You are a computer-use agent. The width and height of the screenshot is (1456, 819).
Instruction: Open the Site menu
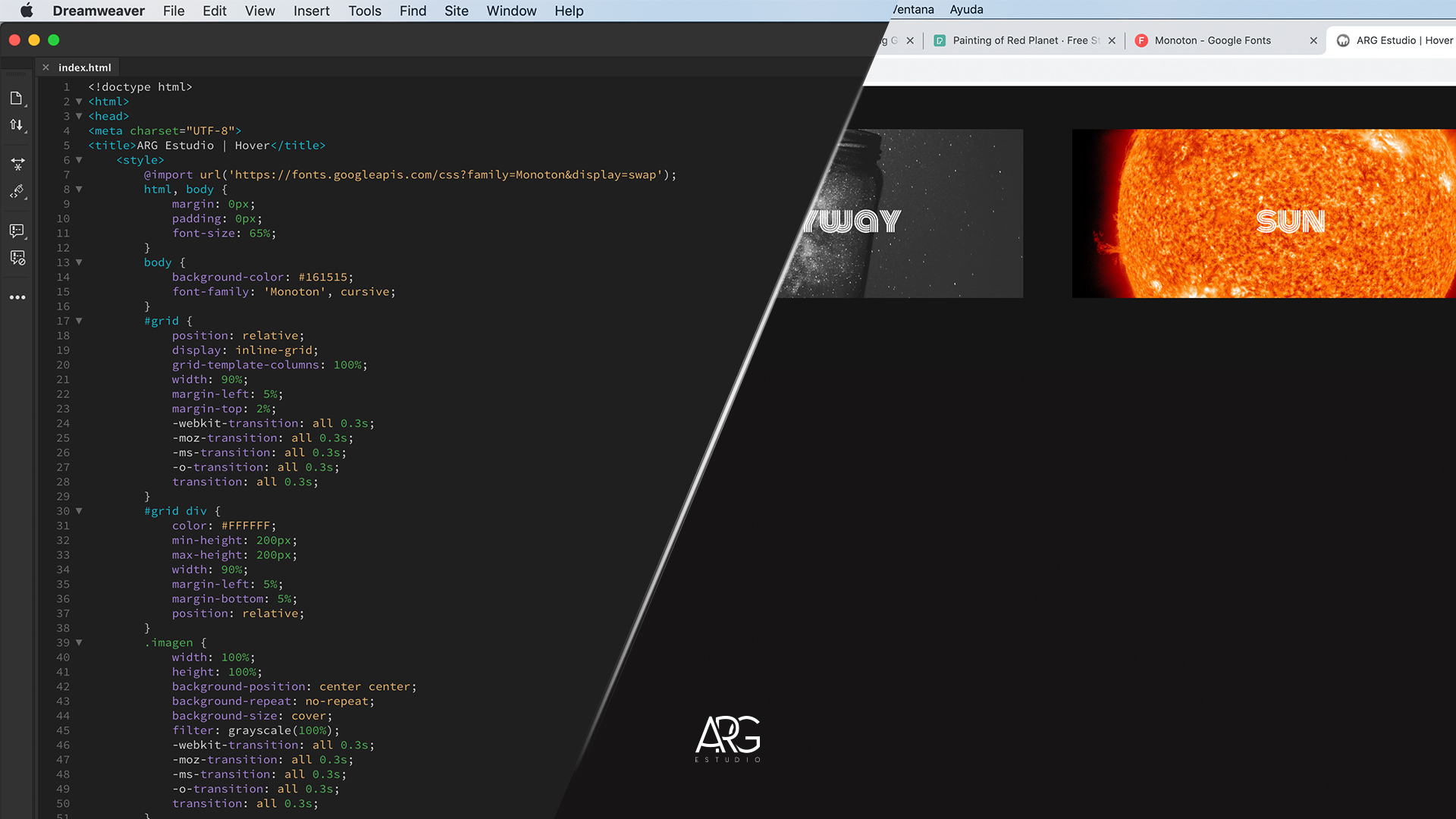457,11
